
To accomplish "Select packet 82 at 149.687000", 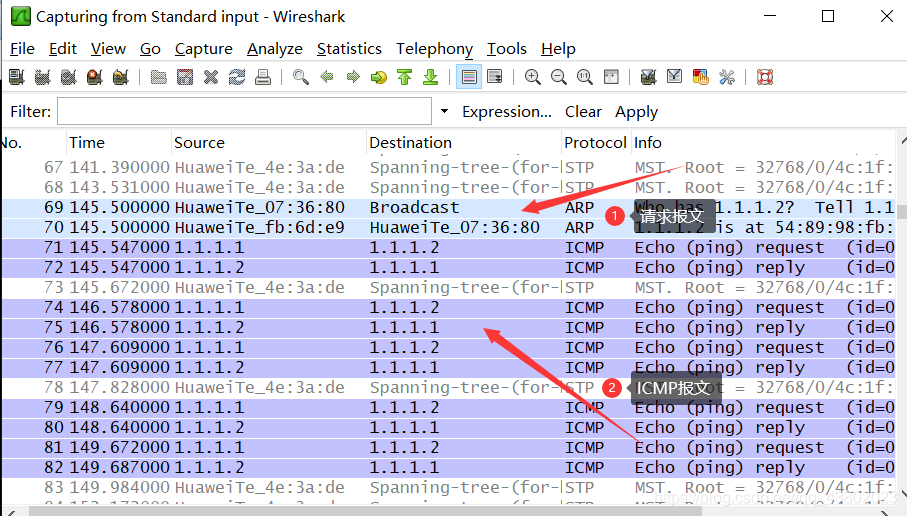I will (448, 467).
